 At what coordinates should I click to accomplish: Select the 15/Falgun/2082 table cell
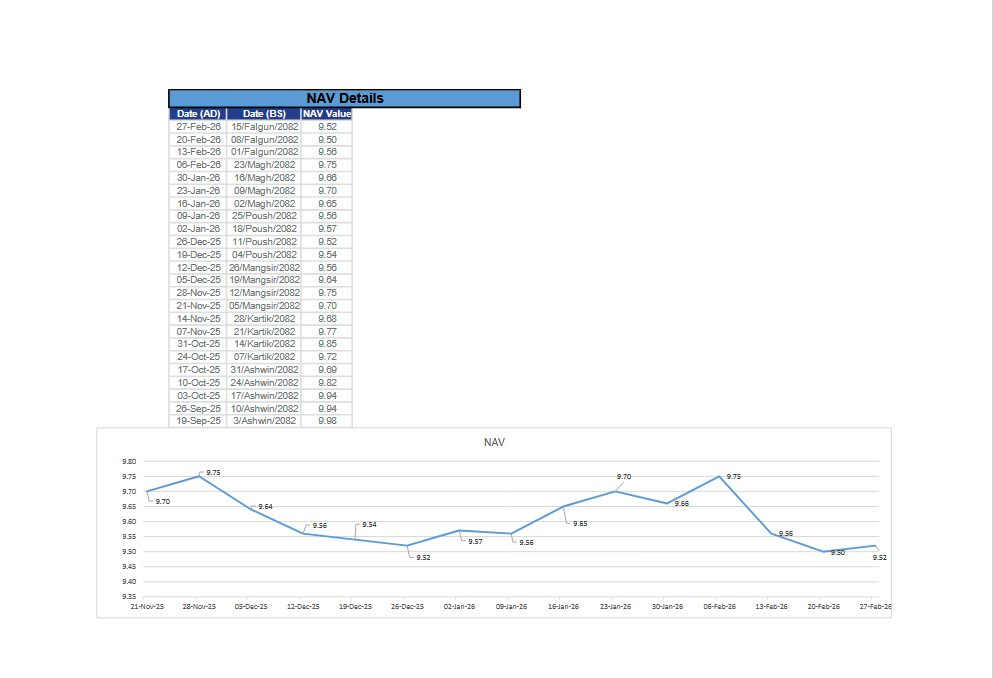tap(264, 127)
